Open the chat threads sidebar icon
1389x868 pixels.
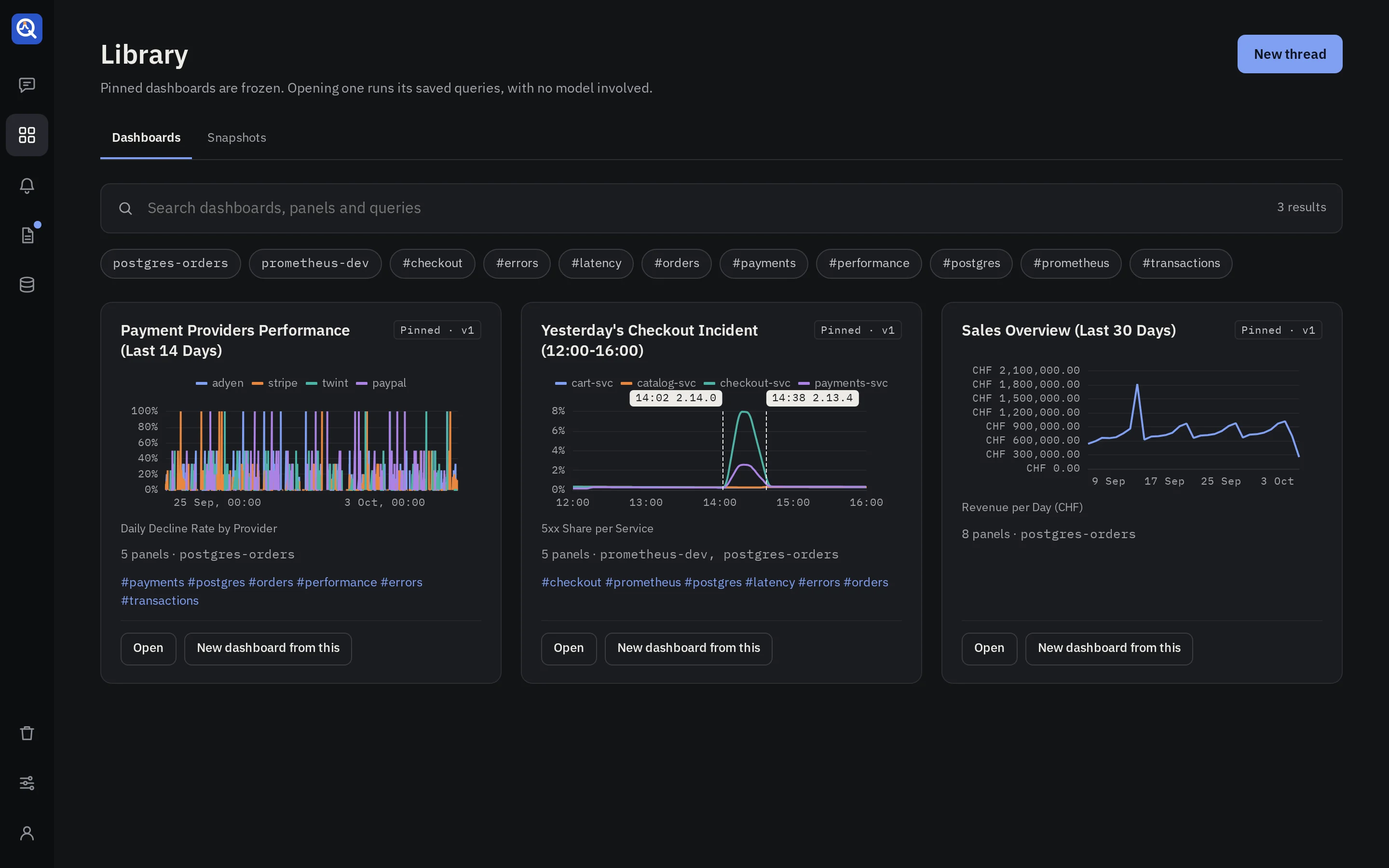click(x=27, y=85)
